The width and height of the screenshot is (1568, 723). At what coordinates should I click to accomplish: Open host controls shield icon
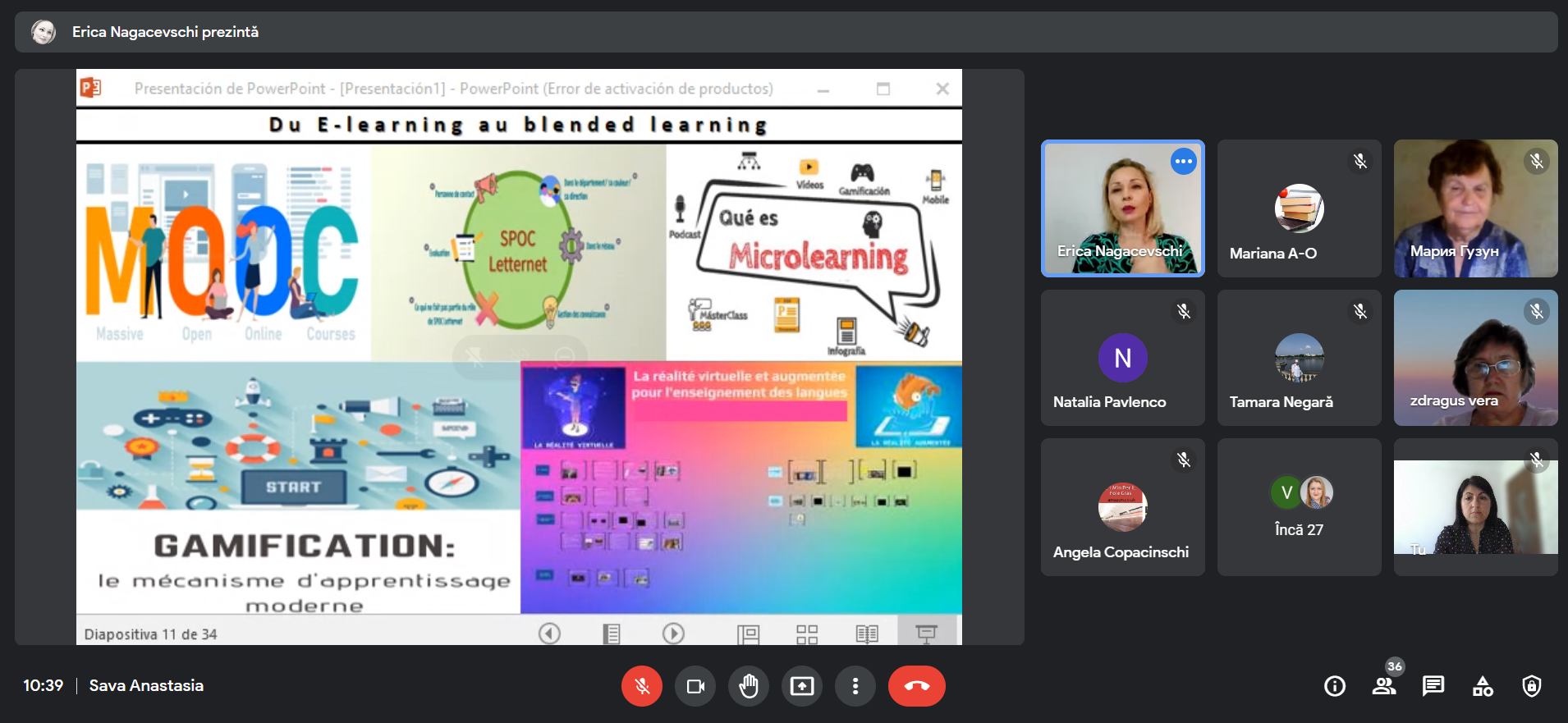coord(1532,686)
